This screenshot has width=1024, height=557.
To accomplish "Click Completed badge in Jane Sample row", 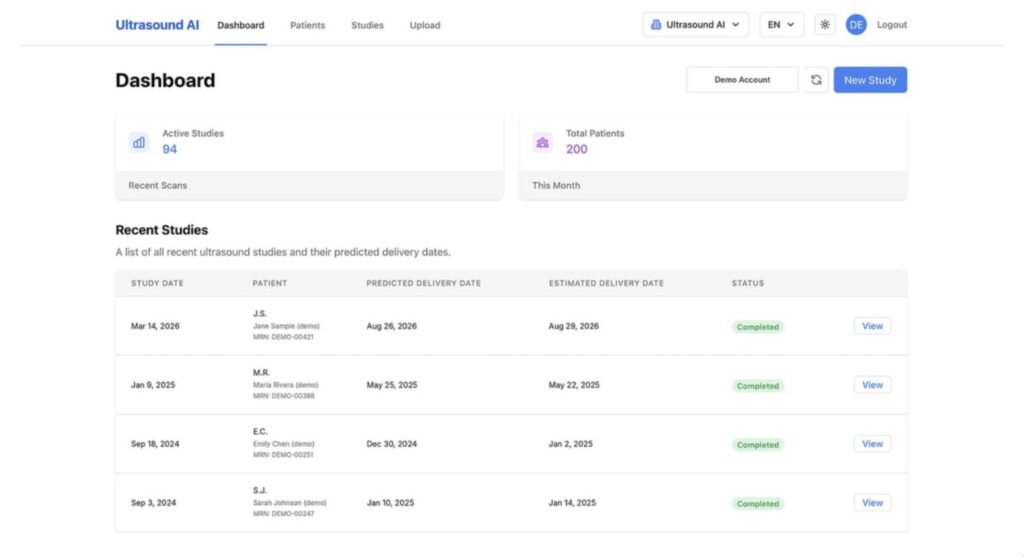I will (x=758, y=326).
